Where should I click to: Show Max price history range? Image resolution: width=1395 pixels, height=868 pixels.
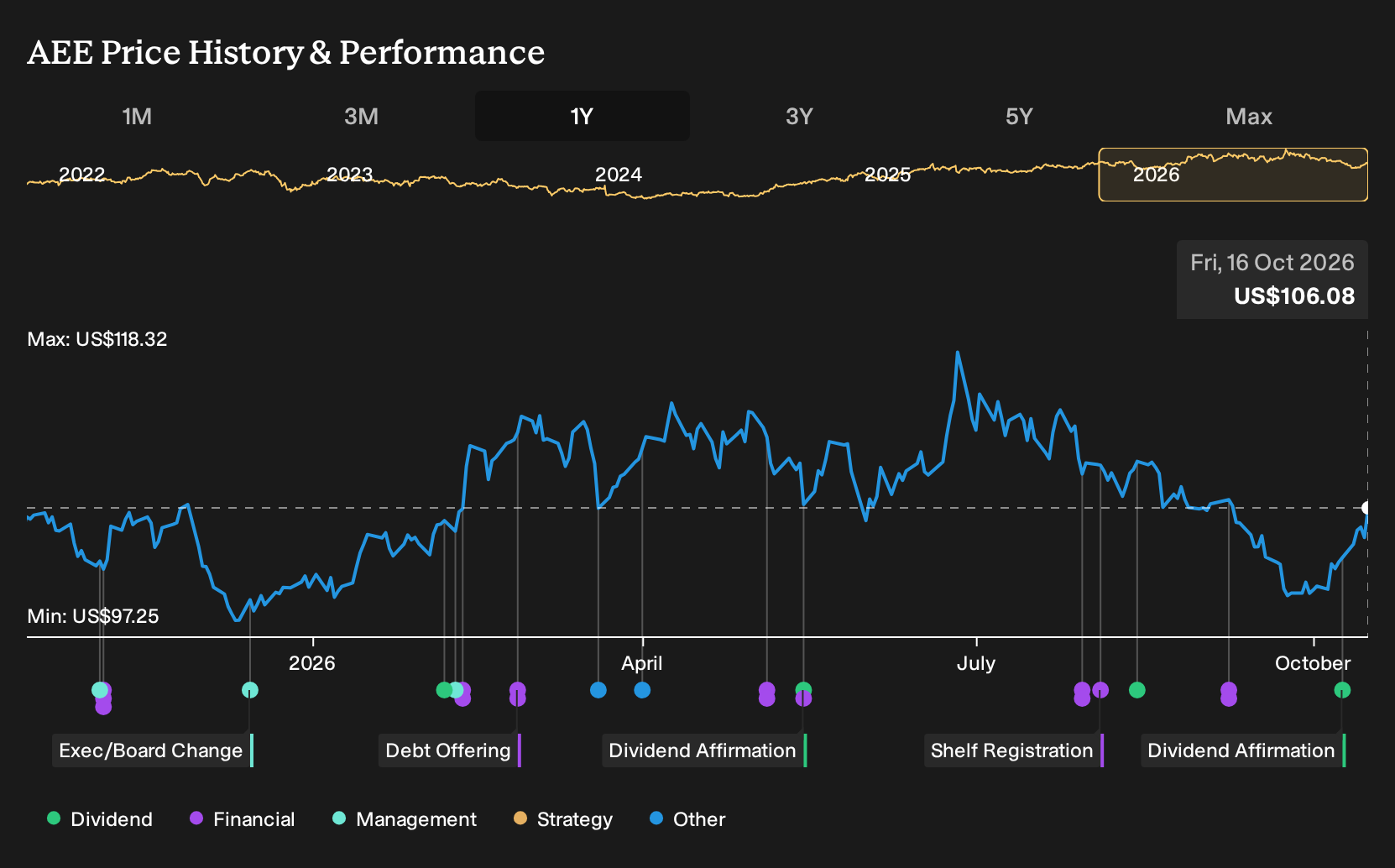click(x=1248, y=116)
